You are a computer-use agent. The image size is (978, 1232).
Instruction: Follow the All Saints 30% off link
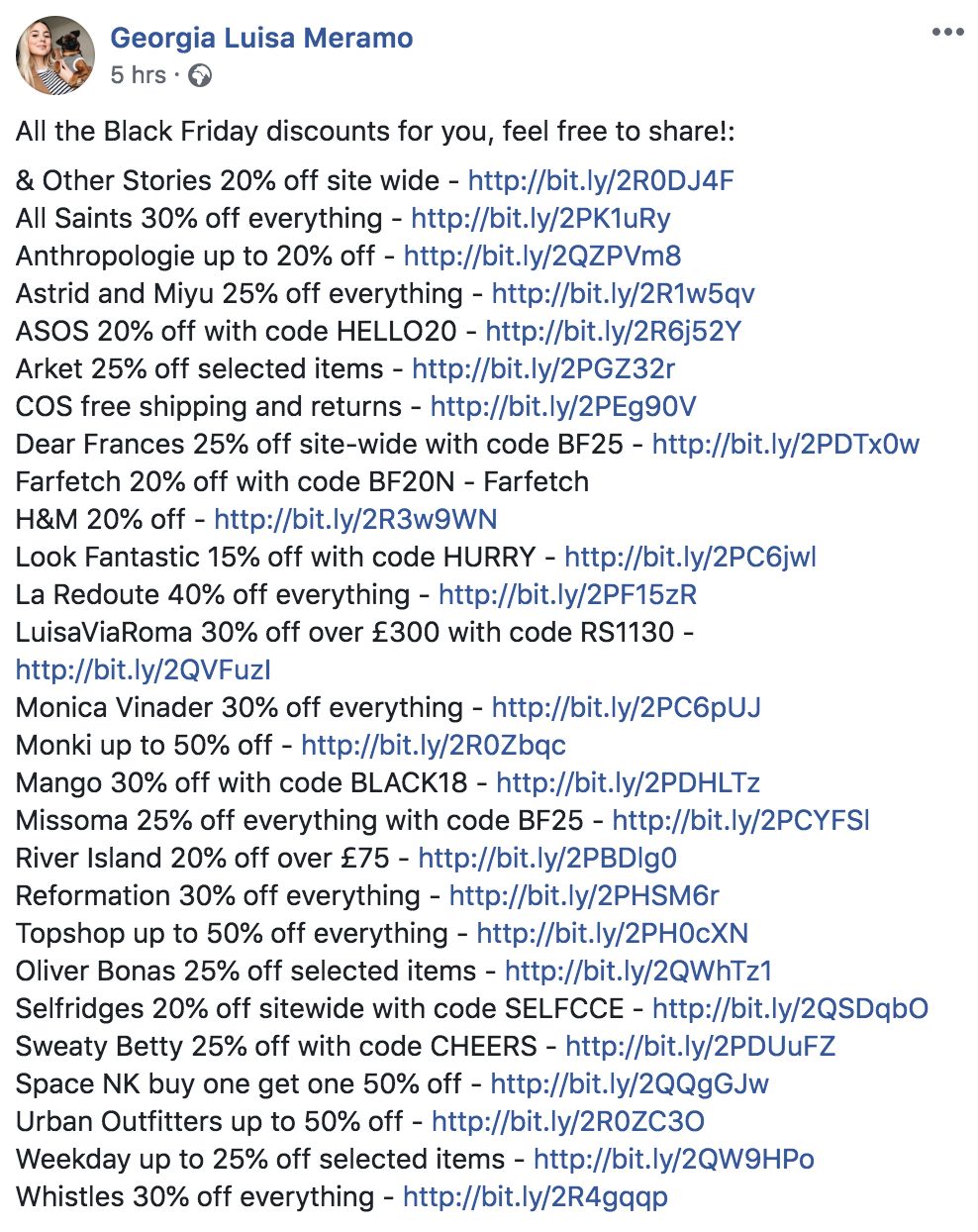[540, 219]
